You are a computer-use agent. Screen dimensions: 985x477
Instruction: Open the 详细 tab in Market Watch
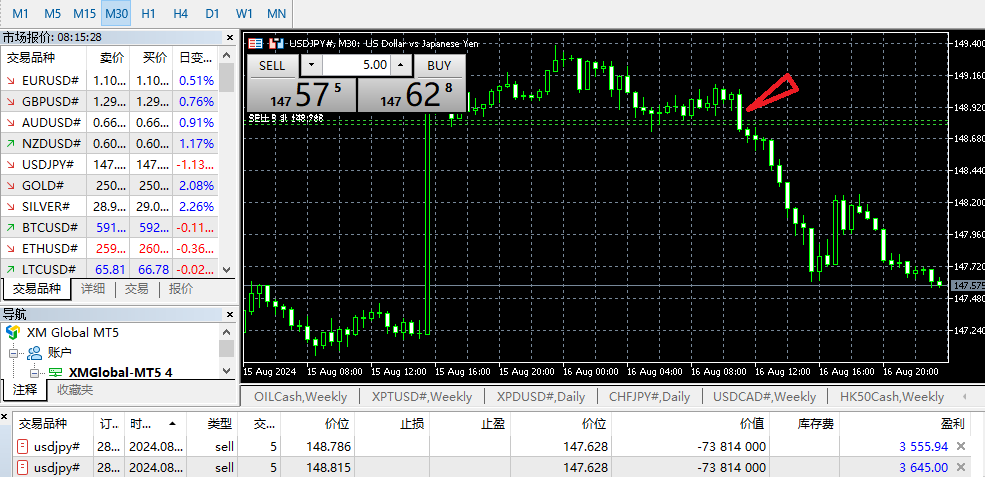click(x=93, y=289)
